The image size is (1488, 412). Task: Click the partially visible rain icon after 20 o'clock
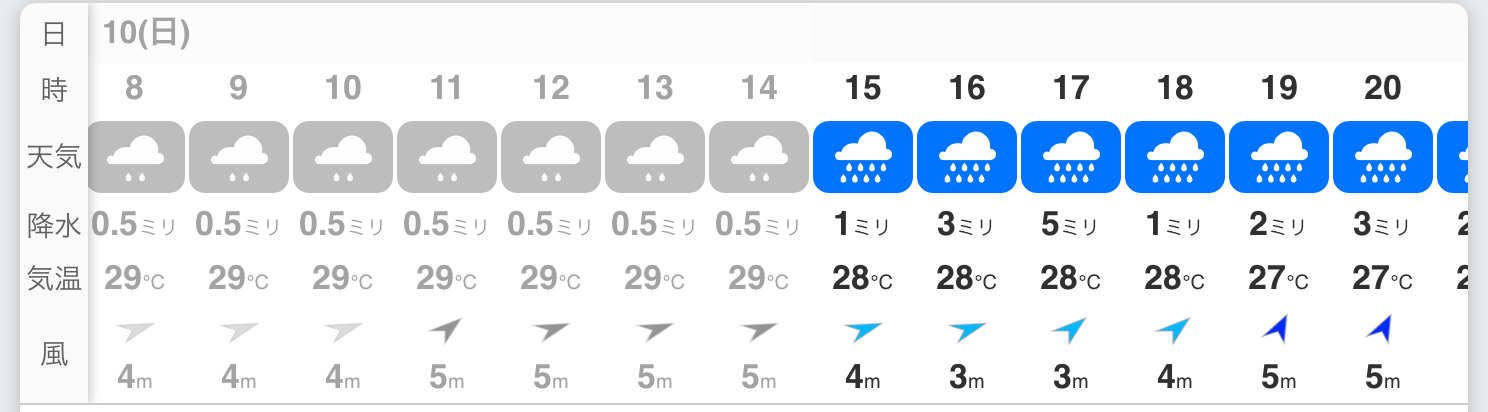coord(1453,157)
